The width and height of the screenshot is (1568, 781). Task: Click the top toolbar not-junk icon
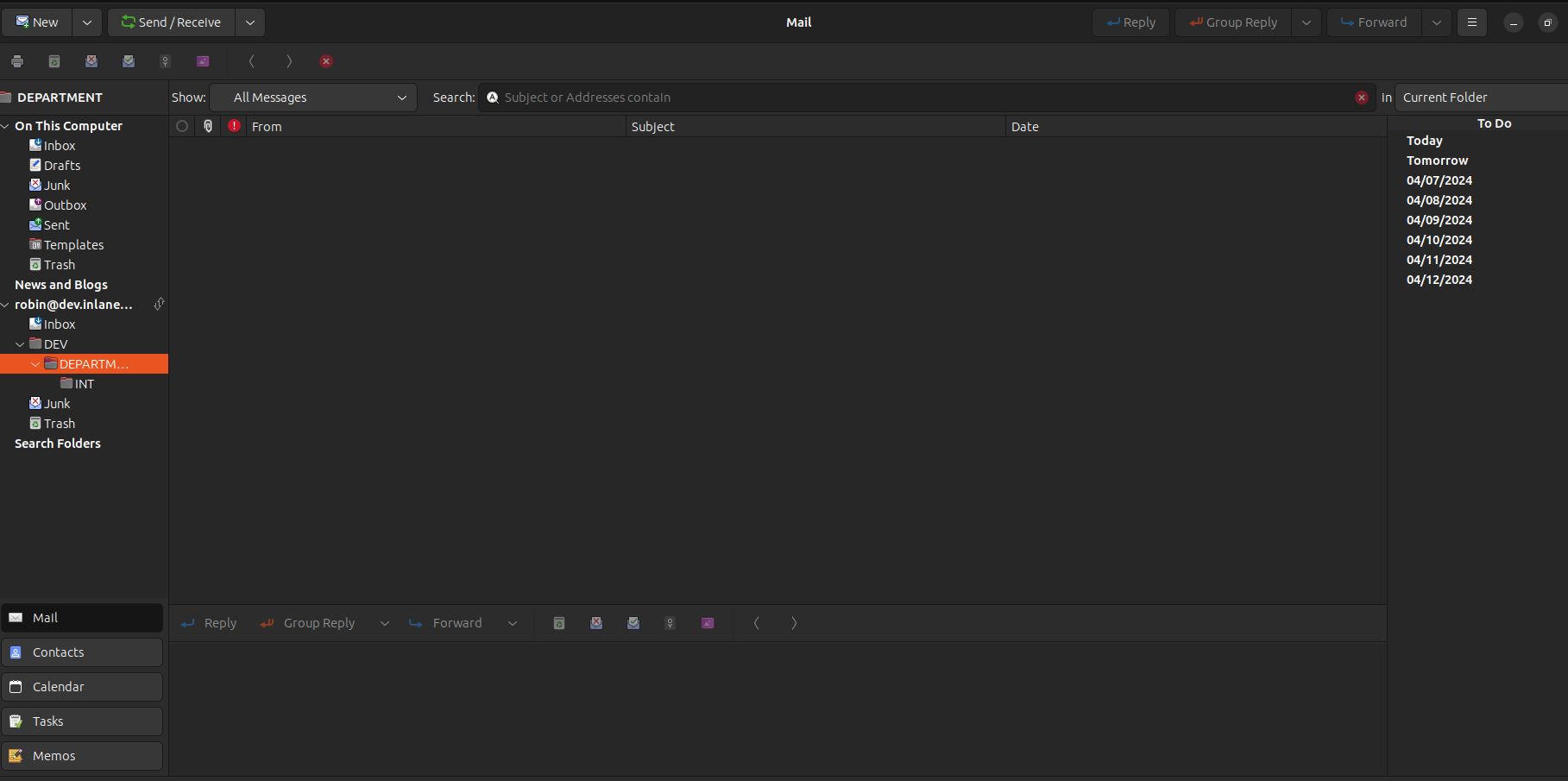(129, 61)
